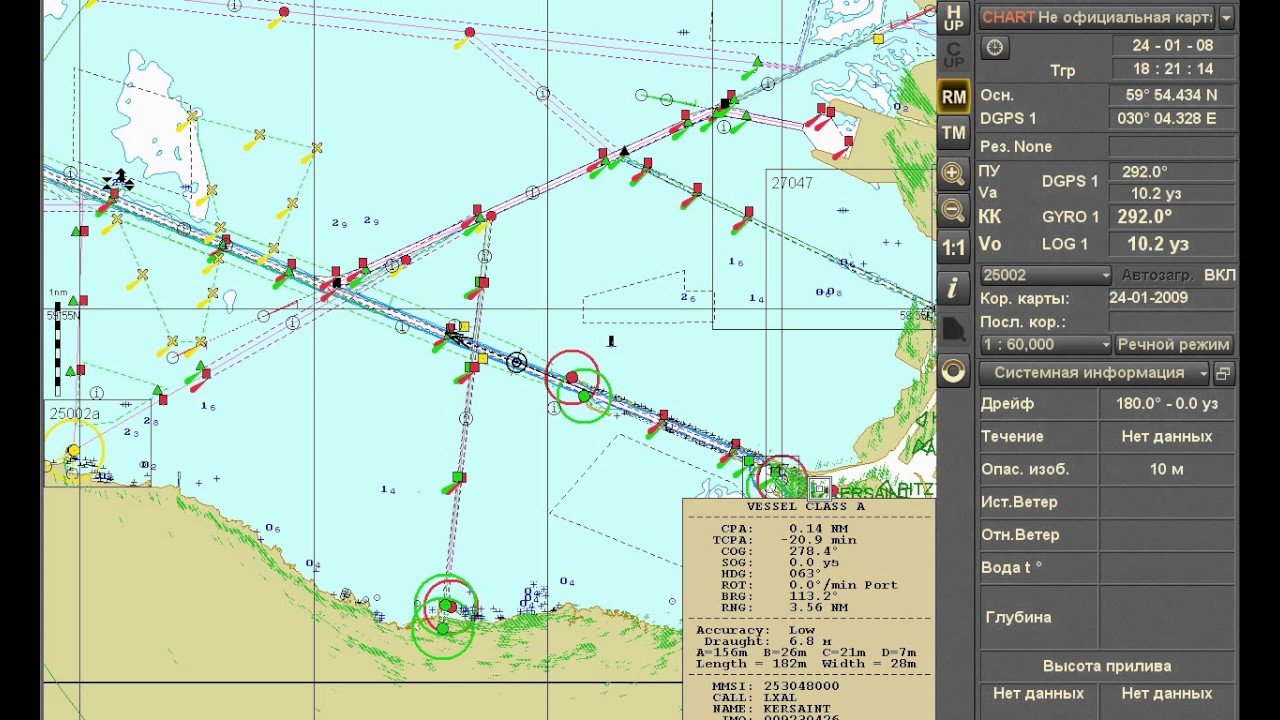
Task: Click the empty Посл. кор. field
Action: click(1172, 321)
